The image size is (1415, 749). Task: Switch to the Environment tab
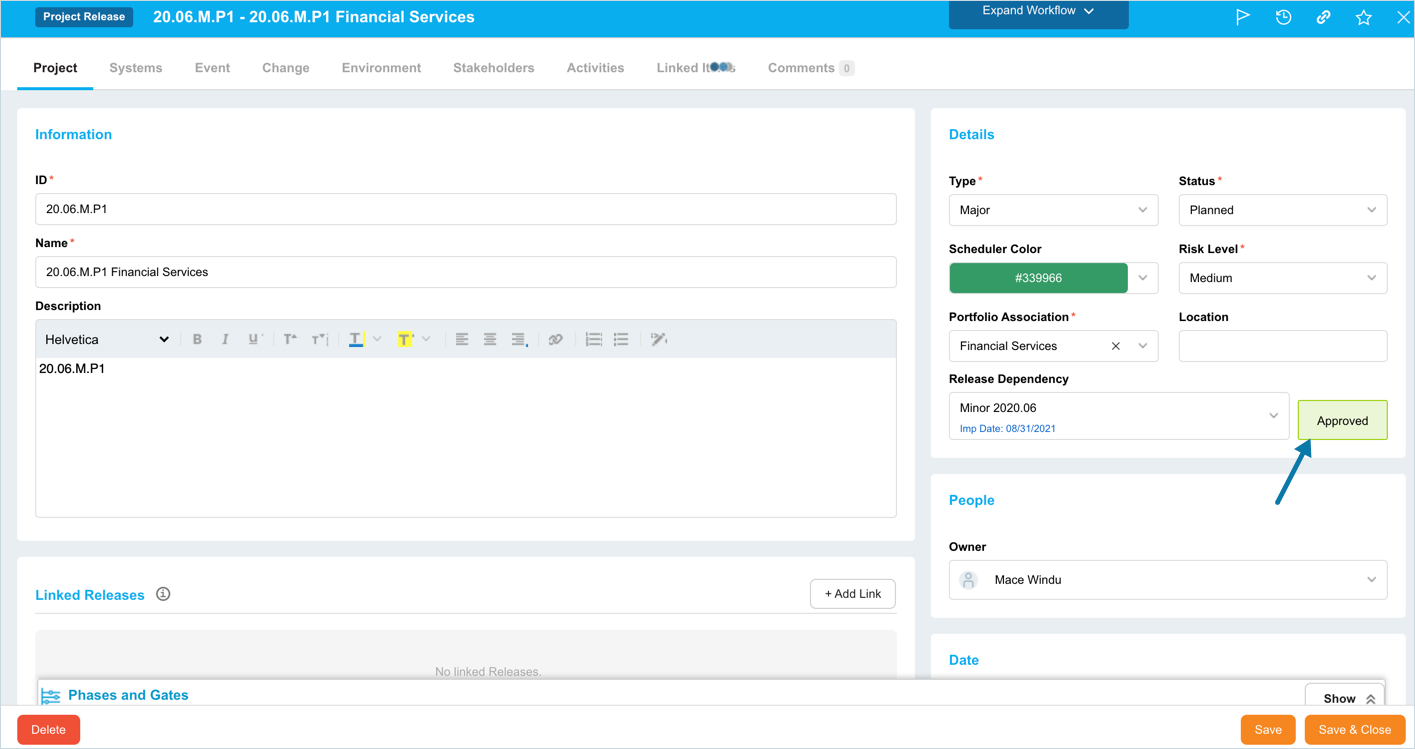[381, 68]
